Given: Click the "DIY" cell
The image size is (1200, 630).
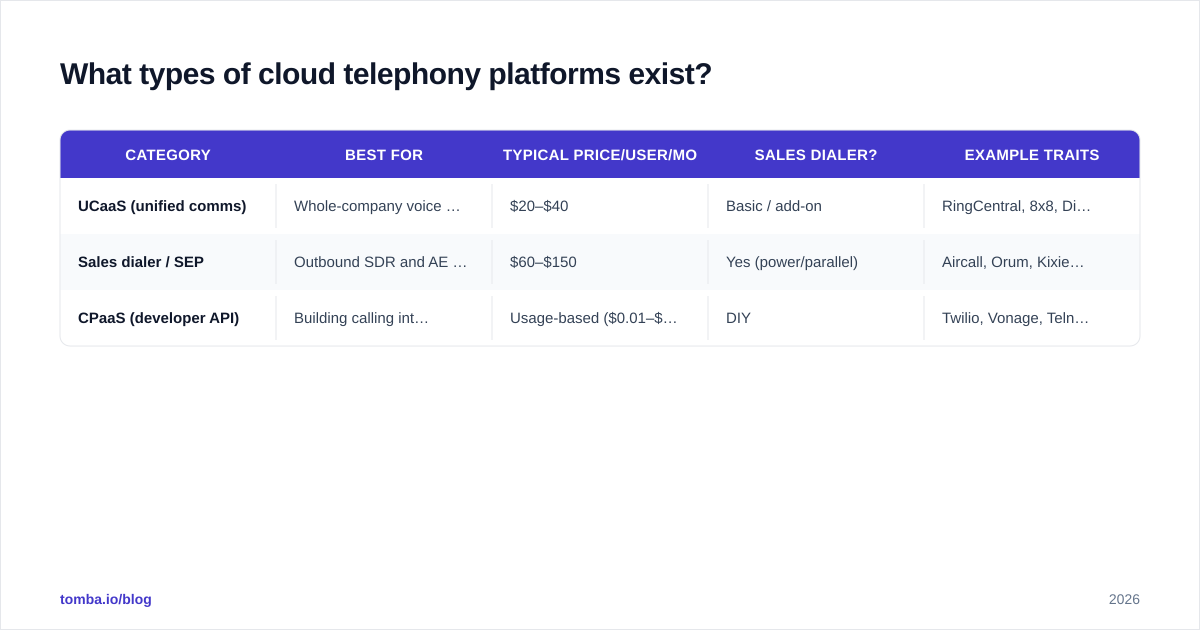Looking at the screenshot, I should 816,318.
